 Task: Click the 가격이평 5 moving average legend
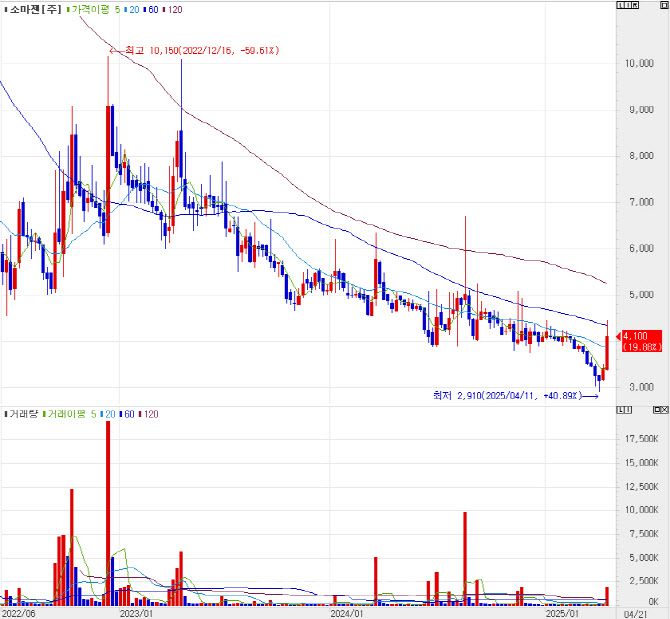coord(95,9)
